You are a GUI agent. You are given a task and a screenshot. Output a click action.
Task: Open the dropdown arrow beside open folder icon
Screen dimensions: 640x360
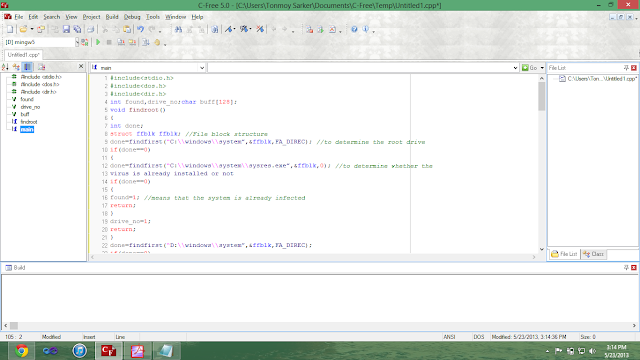(x=32, y=29)
